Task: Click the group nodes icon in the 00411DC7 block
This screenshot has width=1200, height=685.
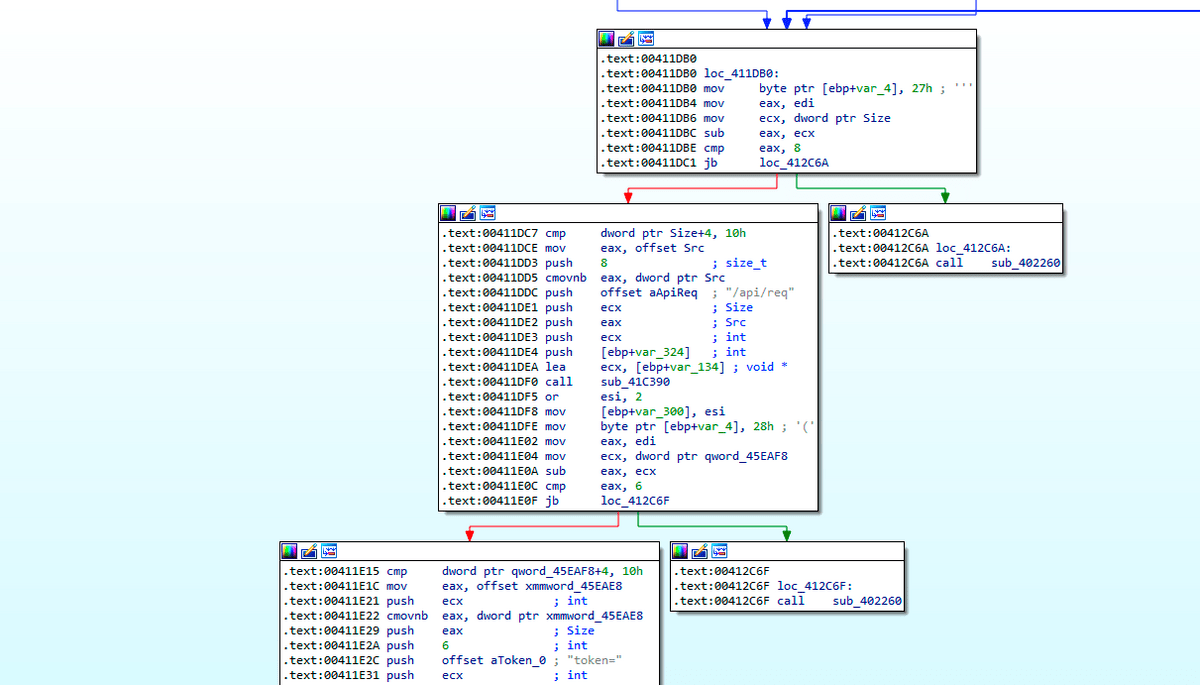Action: point(488,213)
